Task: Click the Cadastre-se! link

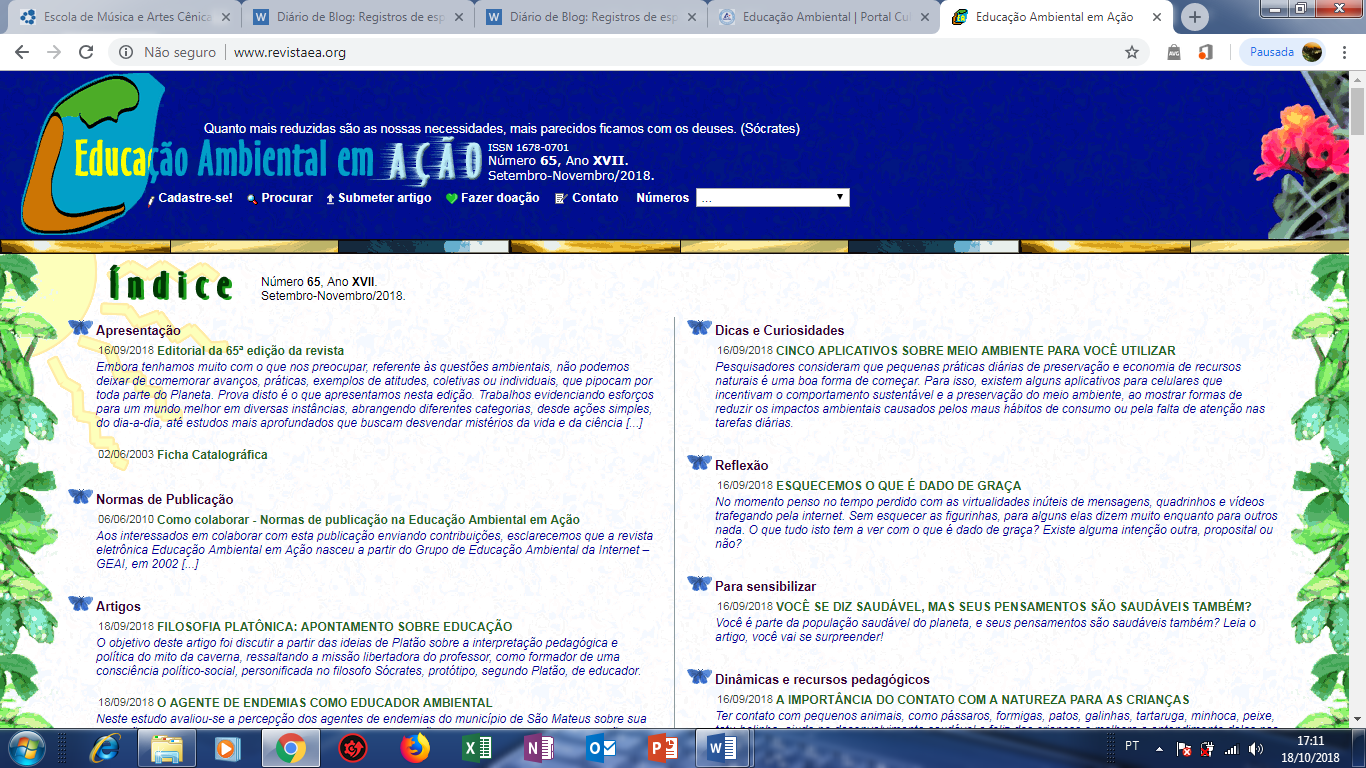Action: click(194, 198)
